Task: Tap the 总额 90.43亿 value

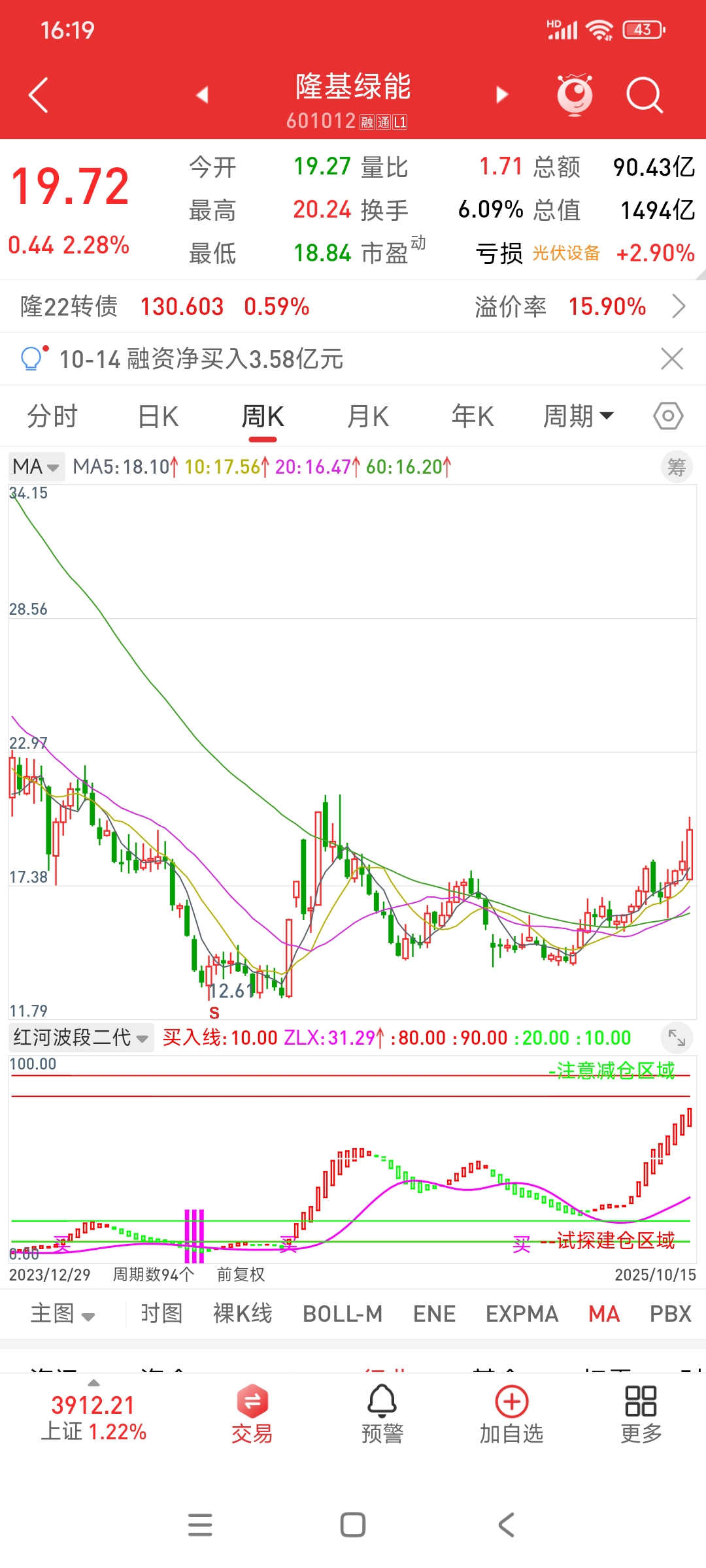Action: (654, 167)
